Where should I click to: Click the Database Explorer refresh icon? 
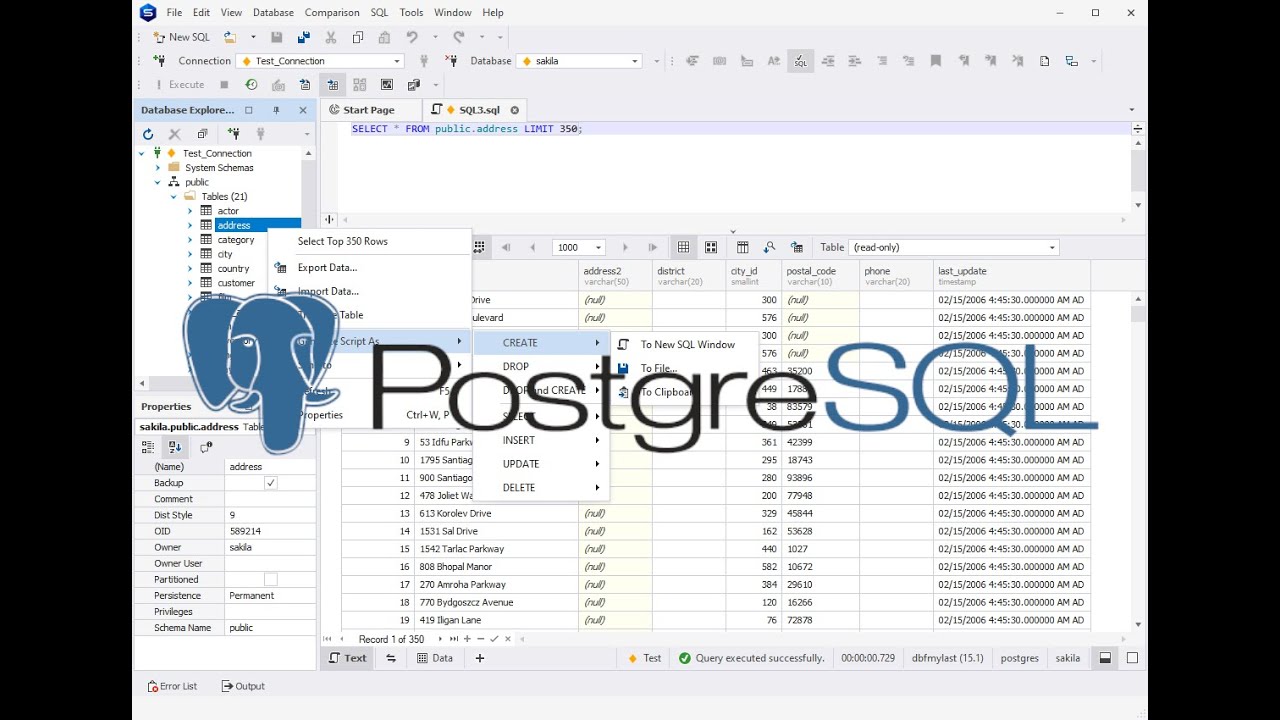click(x=148, y=134)
